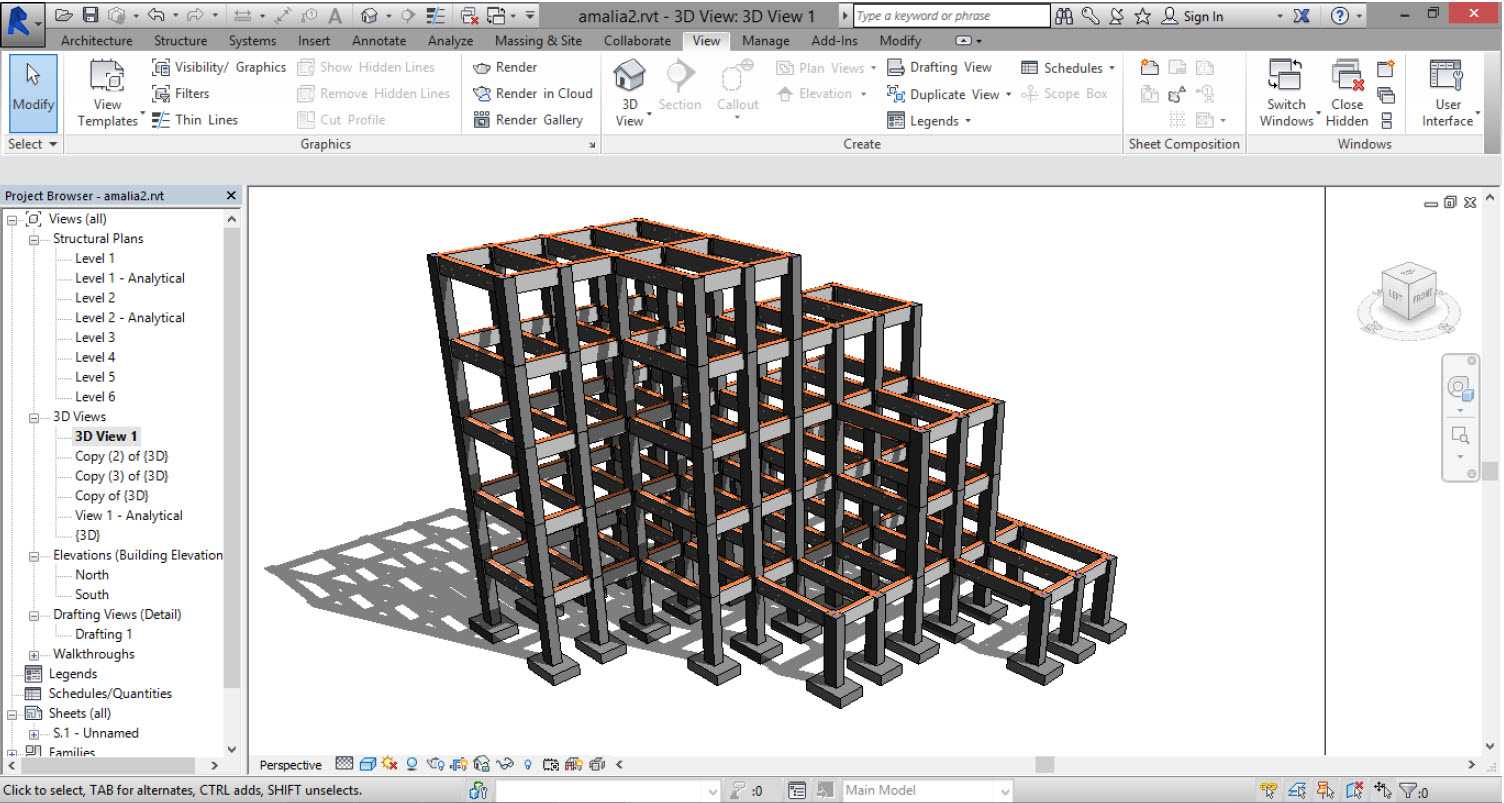Click Sign In link
This screenshot has width=1504, height=803.
point(1203,16)
